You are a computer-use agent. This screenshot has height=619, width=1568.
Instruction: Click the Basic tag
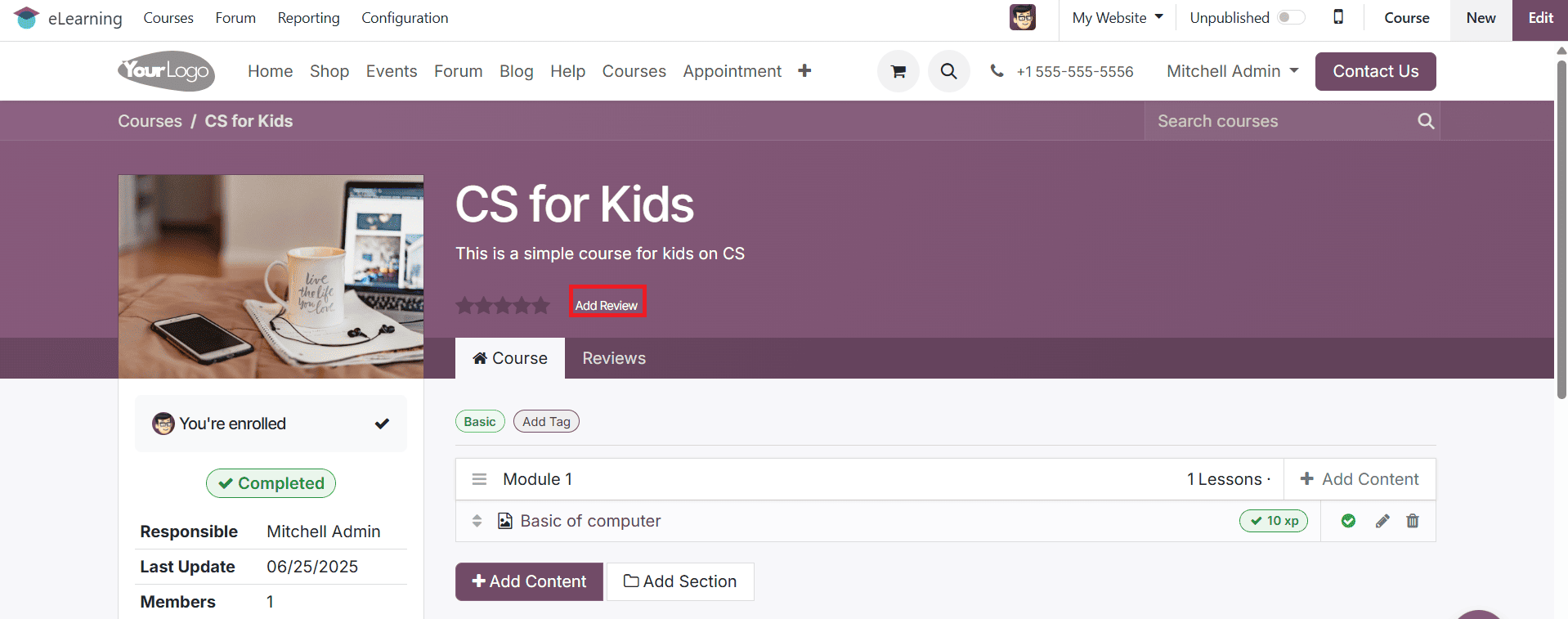click(x=480, y=421)
